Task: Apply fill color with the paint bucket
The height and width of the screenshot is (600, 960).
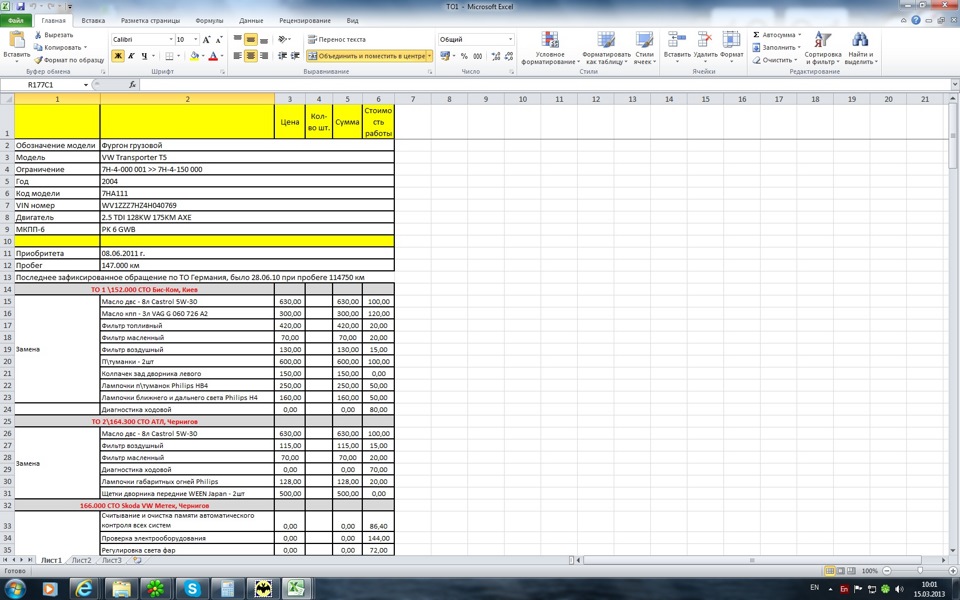Action: pyautogui.click(x=194, y=56)
